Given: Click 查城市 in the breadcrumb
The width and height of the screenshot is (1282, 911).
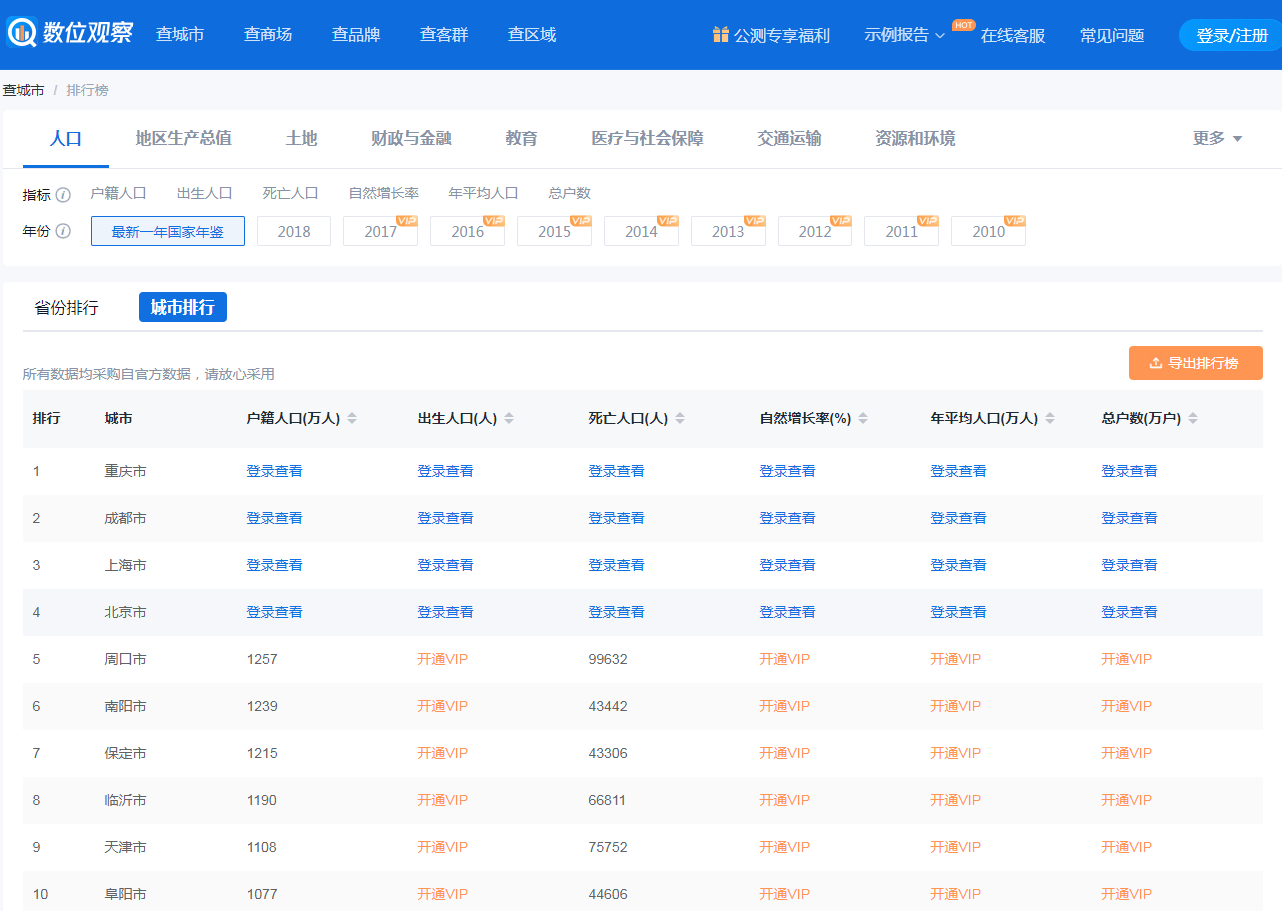Looking at the screenshot, I should coord(23,90).
